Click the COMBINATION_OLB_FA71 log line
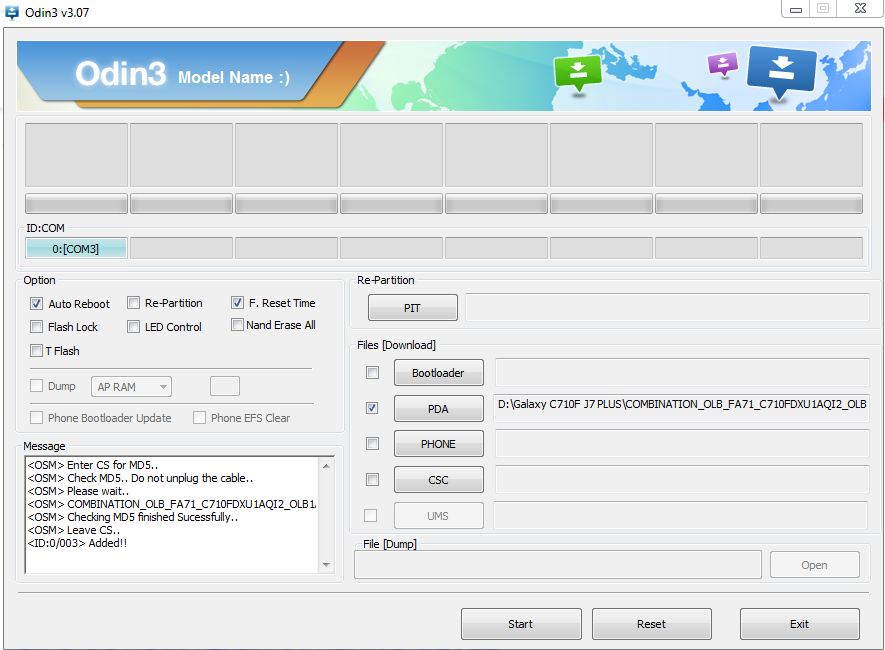 tap(172, 504)
